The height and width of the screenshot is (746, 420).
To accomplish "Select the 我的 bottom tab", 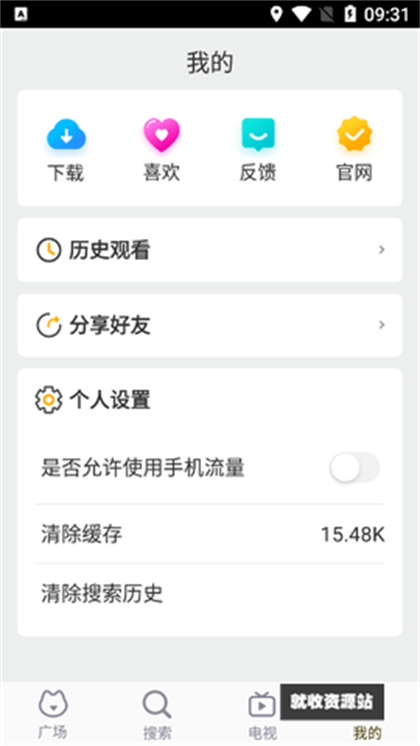I will click(x=367, y=733).
